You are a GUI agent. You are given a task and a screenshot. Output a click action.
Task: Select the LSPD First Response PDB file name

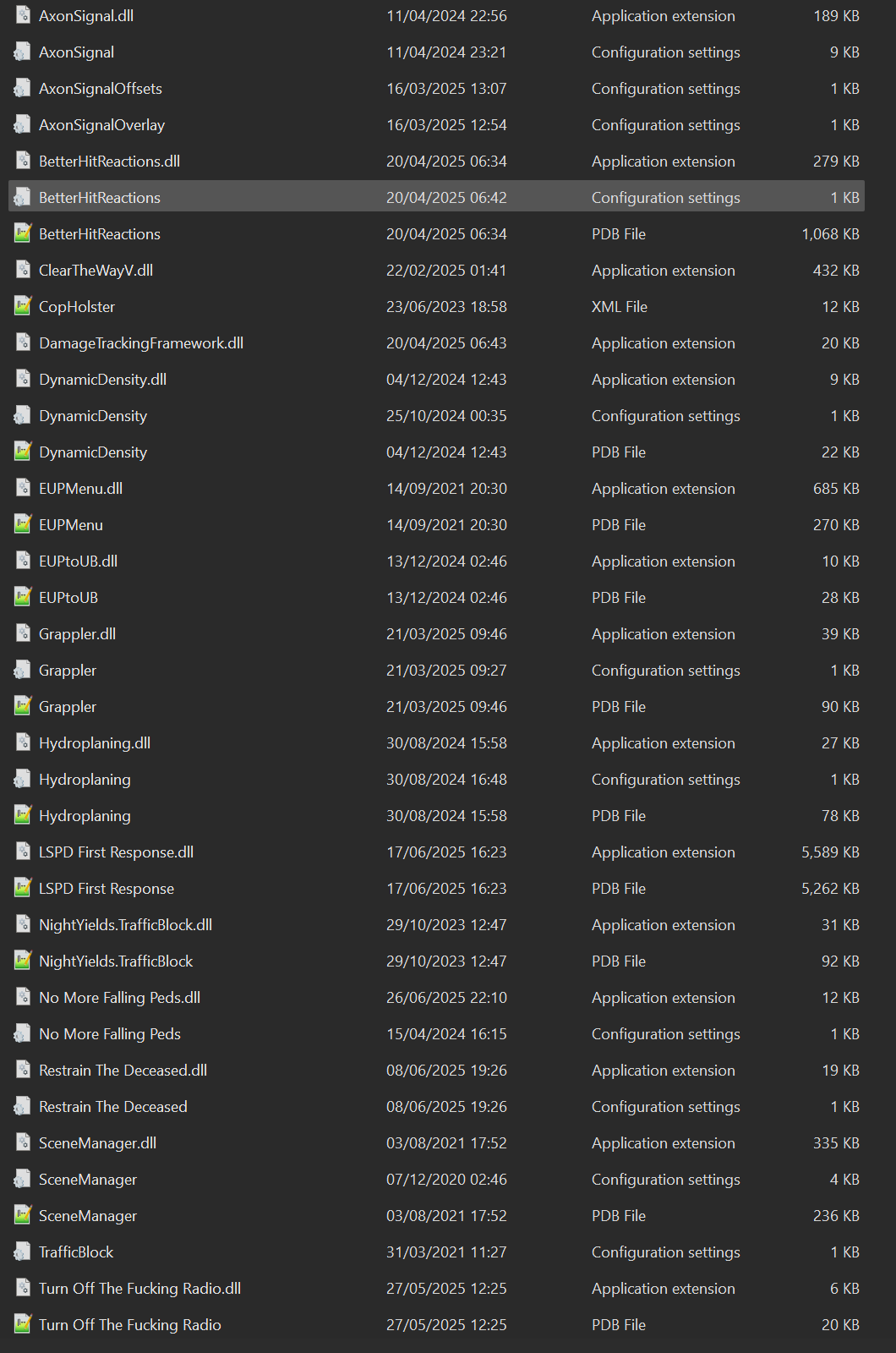point(107,889)
